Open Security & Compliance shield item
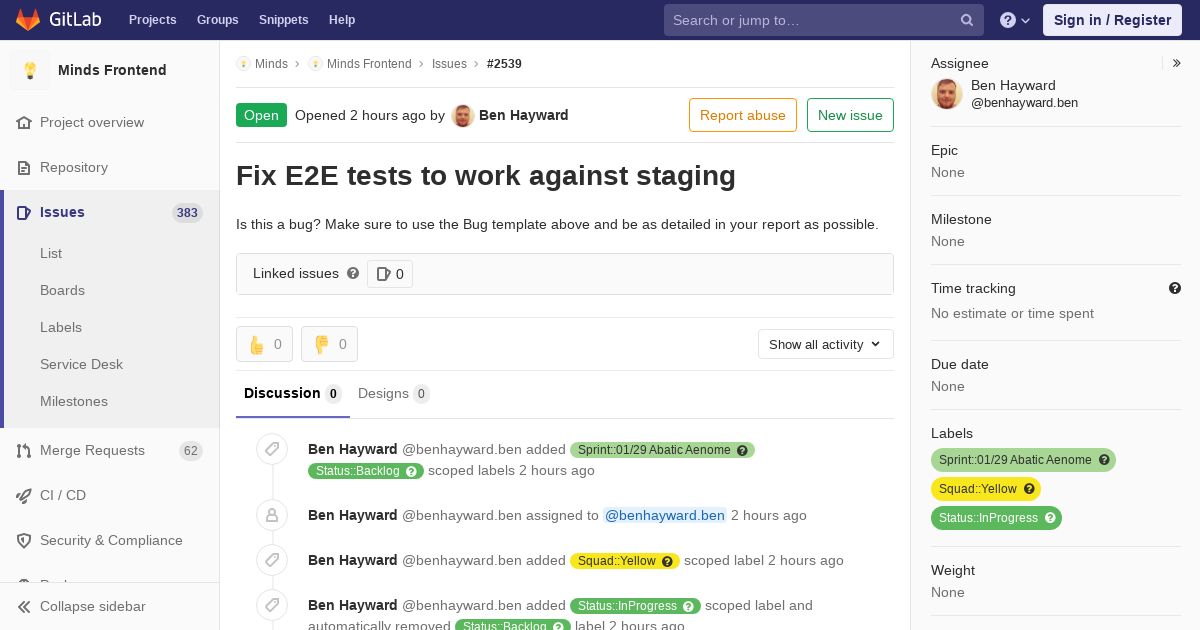The height and width of the screenshot is (630, 1200). [x=110, y=540]
